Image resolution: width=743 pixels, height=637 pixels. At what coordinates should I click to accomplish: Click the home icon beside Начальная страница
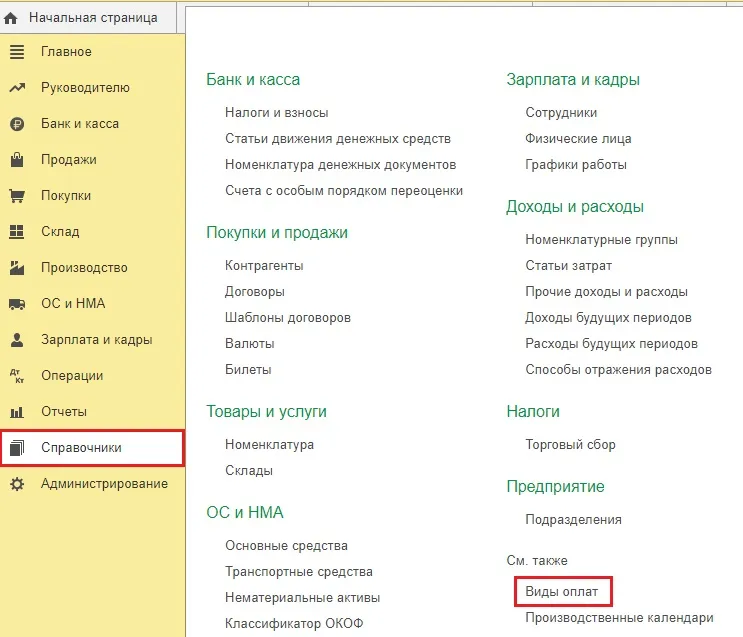tap(11, 18)
